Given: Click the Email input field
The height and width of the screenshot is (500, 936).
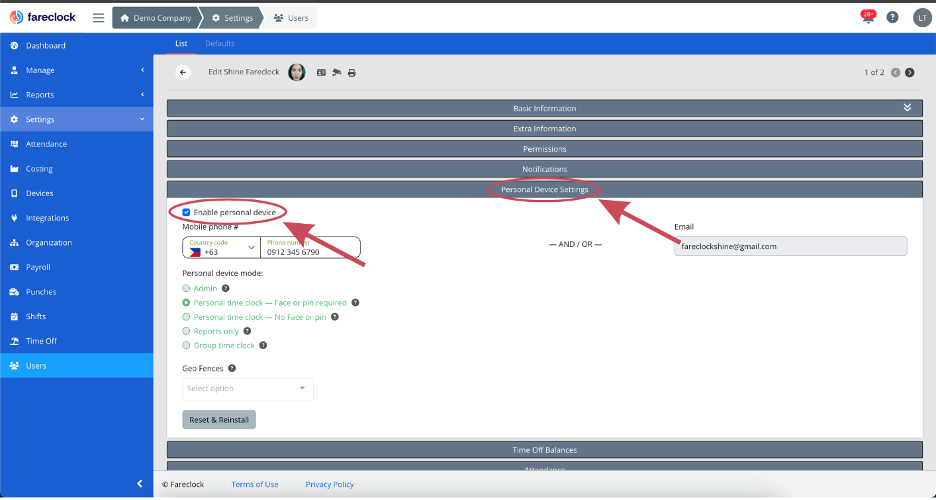Looking at the screenshot, I should 790,246.
